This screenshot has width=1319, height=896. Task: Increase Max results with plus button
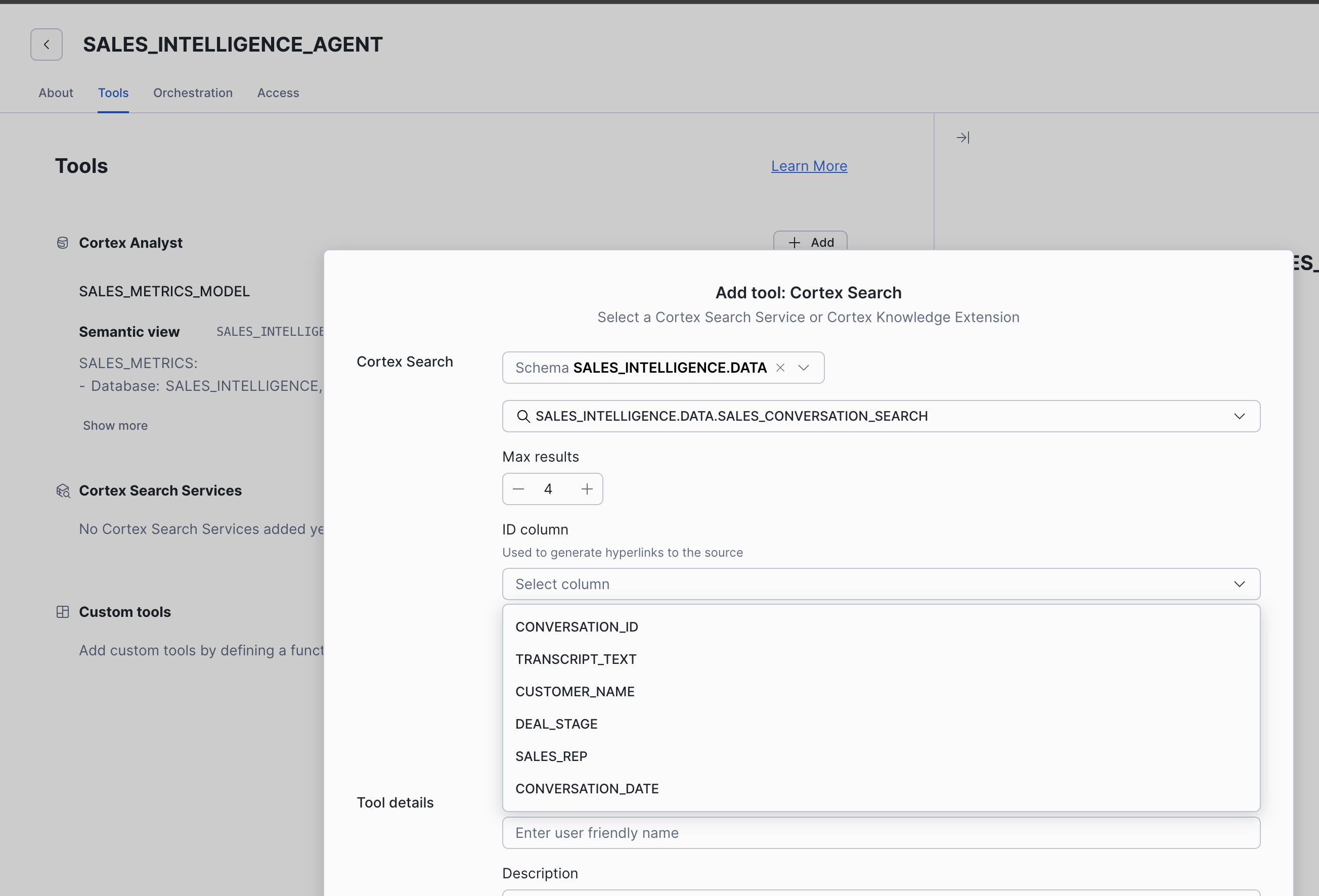tap(587, 489)
